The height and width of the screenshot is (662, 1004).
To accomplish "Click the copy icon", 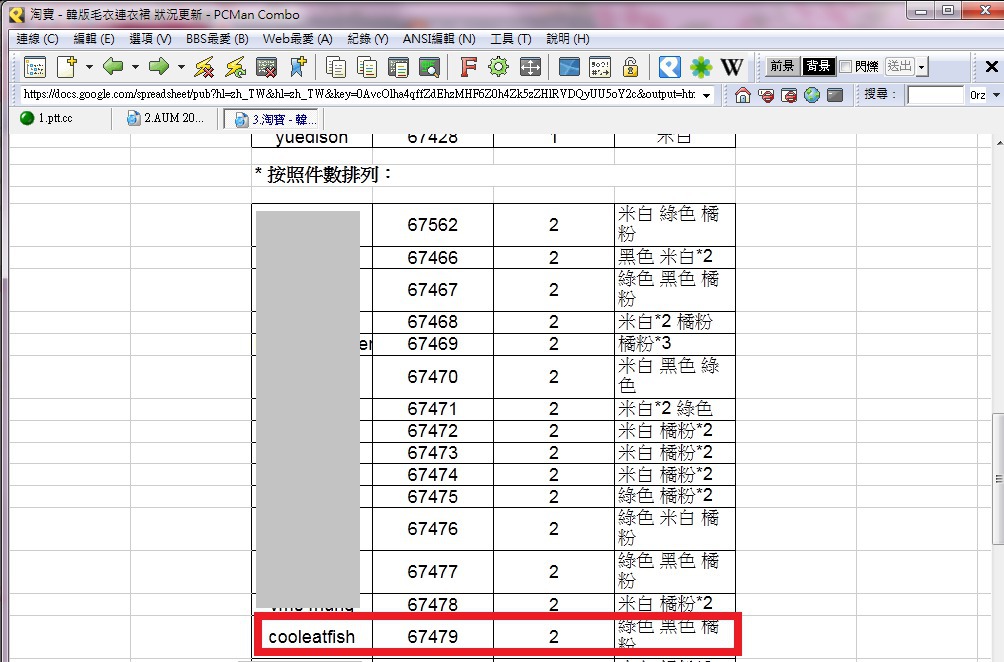I will click(336, 67).
